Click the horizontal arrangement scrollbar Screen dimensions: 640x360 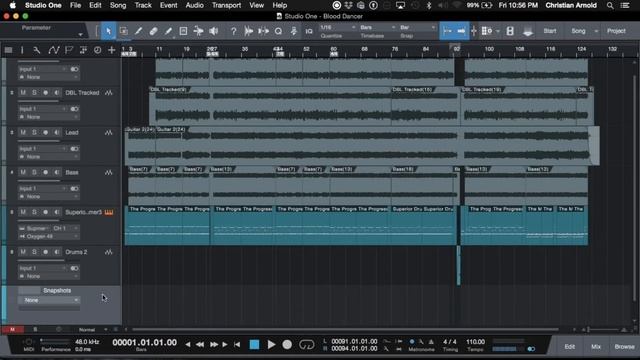(345, 329)
